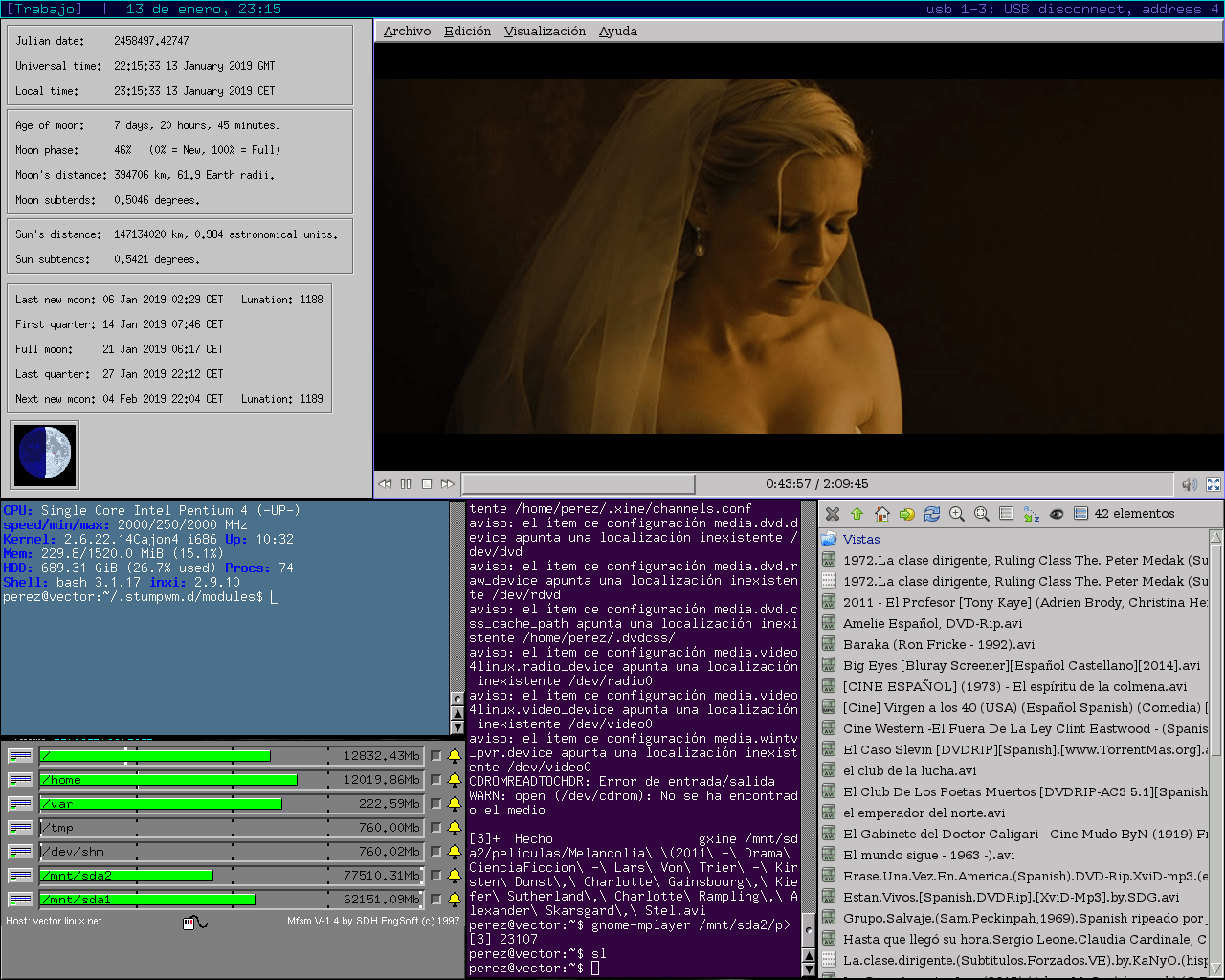Open the Vistas folder
Viewport: 1225px width, 980px height.
tap(861, 539)
